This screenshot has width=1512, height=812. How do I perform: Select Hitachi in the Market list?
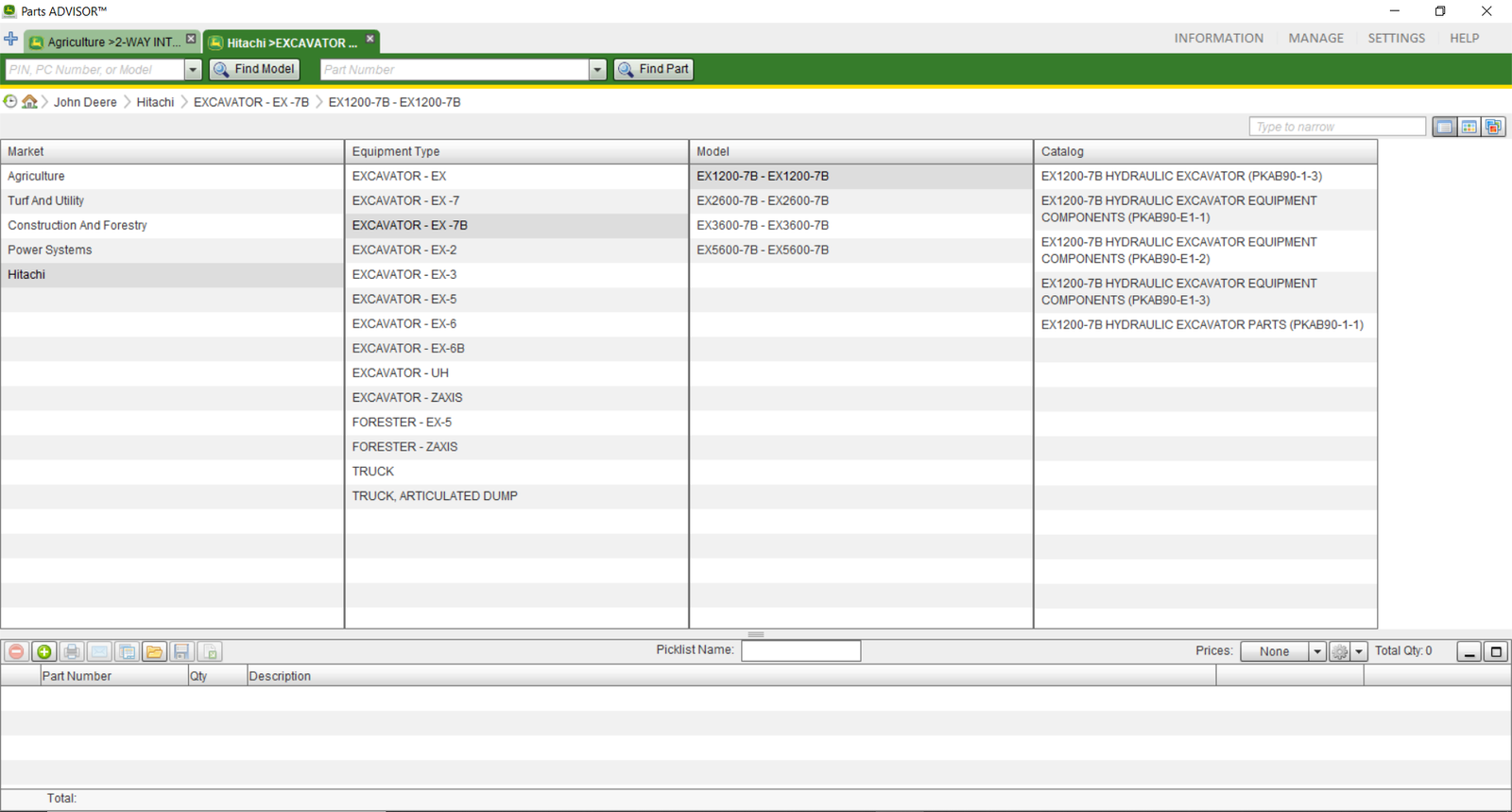point(172,274)
